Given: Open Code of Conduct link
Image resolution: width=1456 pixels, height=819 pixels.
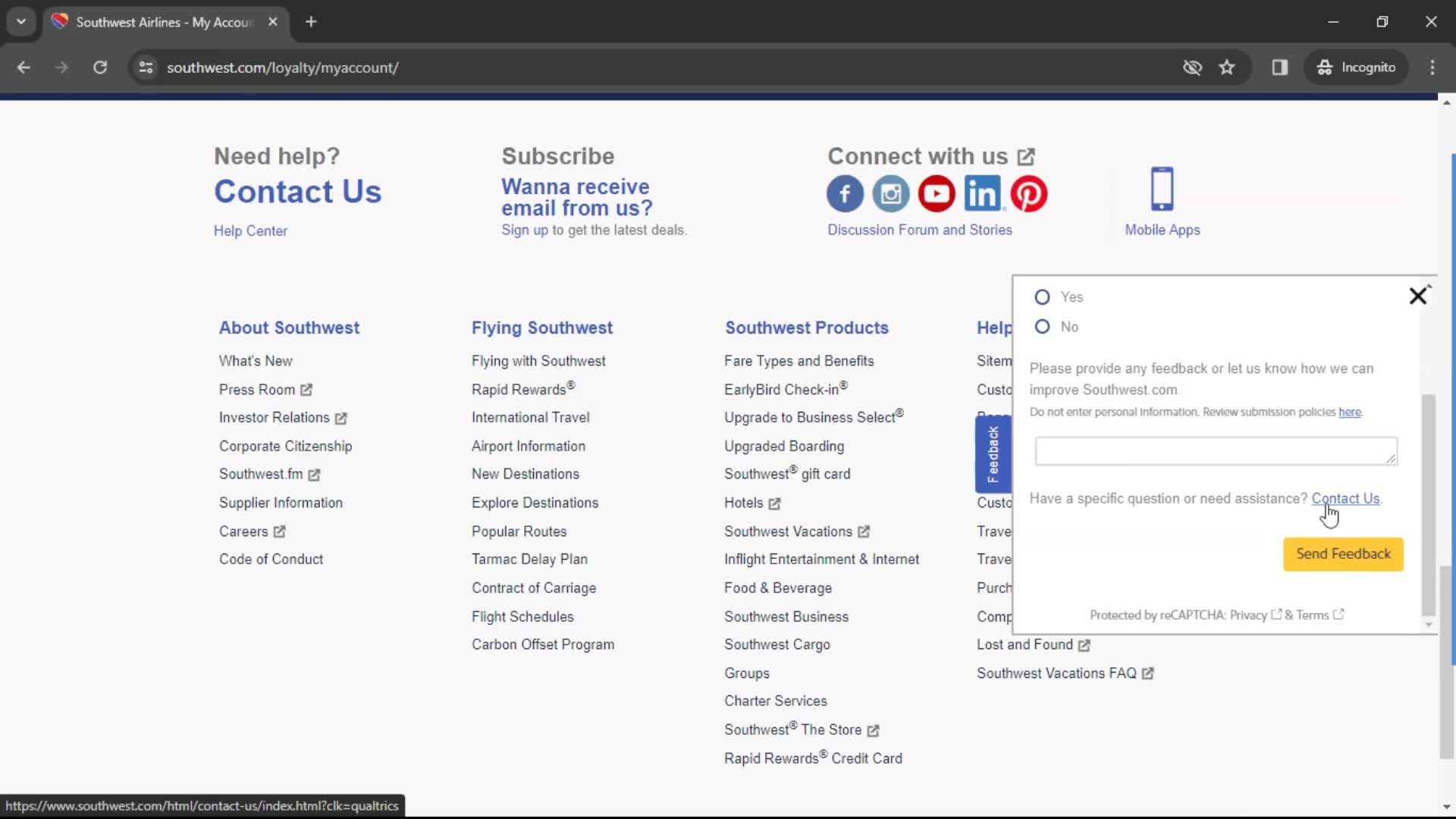Looking at the screenshot, I should 271,560.
